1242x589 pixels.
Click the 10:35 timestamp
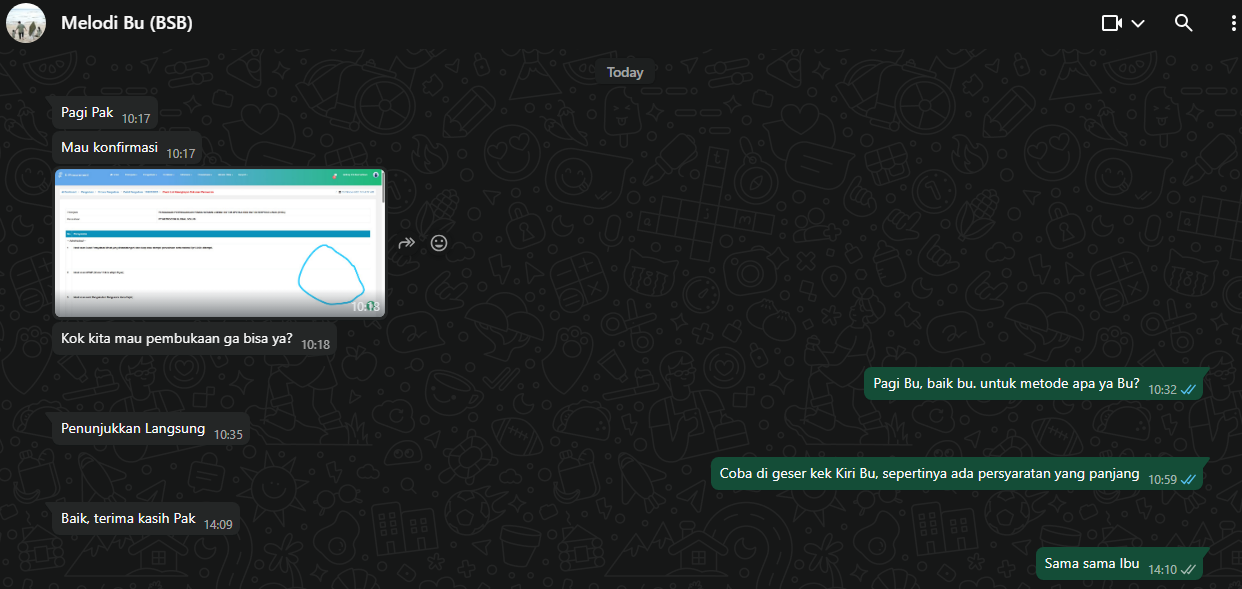(x=228, y=435)
